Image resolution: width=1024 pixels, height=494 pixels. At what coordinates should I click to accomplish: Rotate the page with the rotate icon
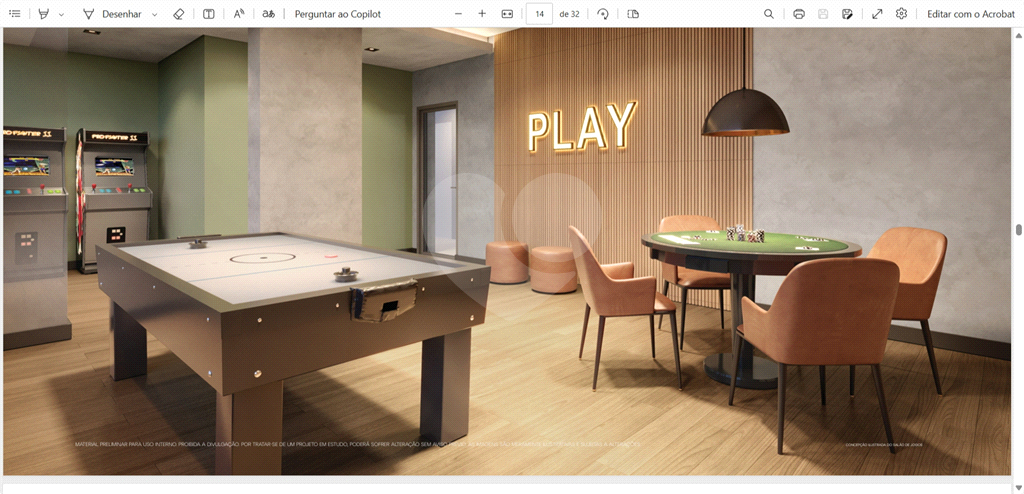(x=603, y=14)
